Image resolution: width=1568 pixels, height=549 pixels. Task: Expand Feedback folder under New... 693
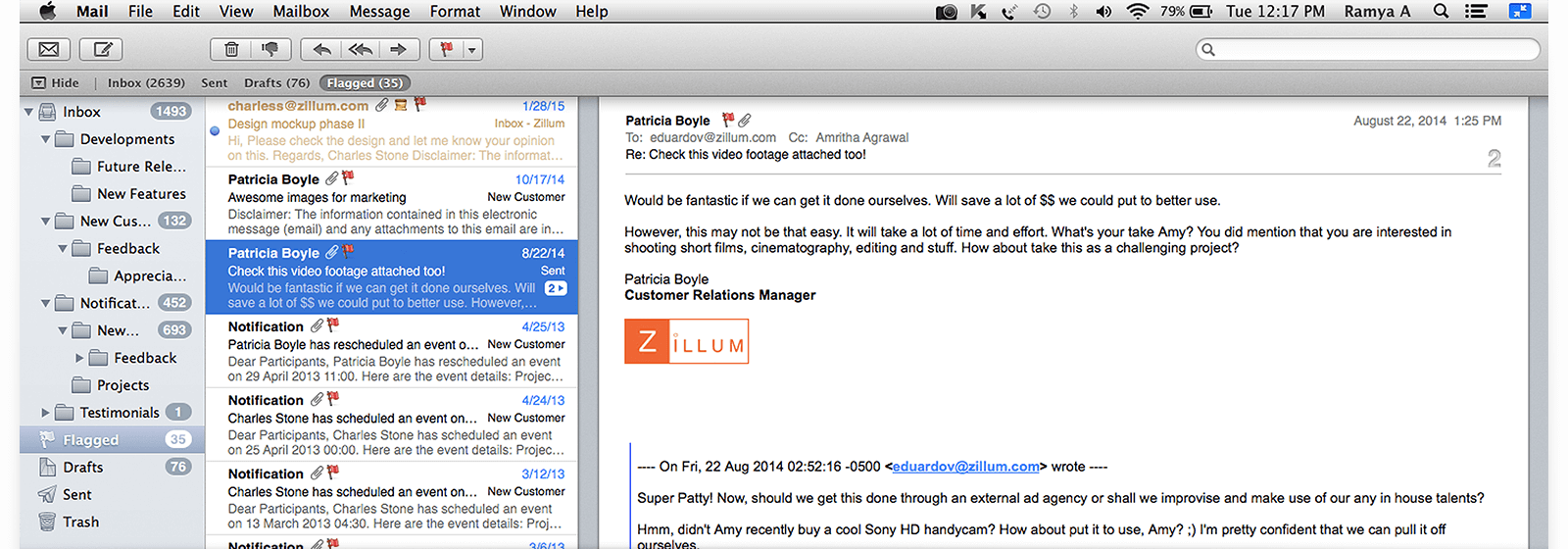(x=79, y=359)
